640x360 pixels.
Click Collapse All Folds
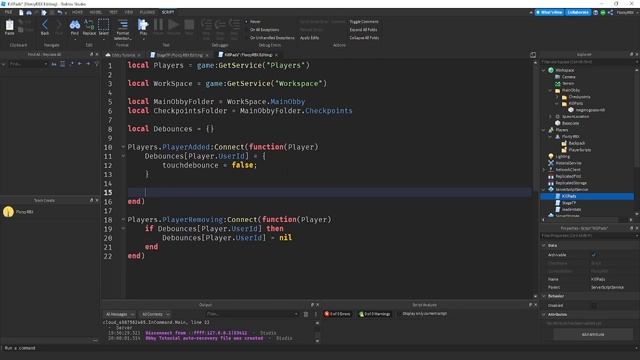pyautogui.click(x=364, y=38)
